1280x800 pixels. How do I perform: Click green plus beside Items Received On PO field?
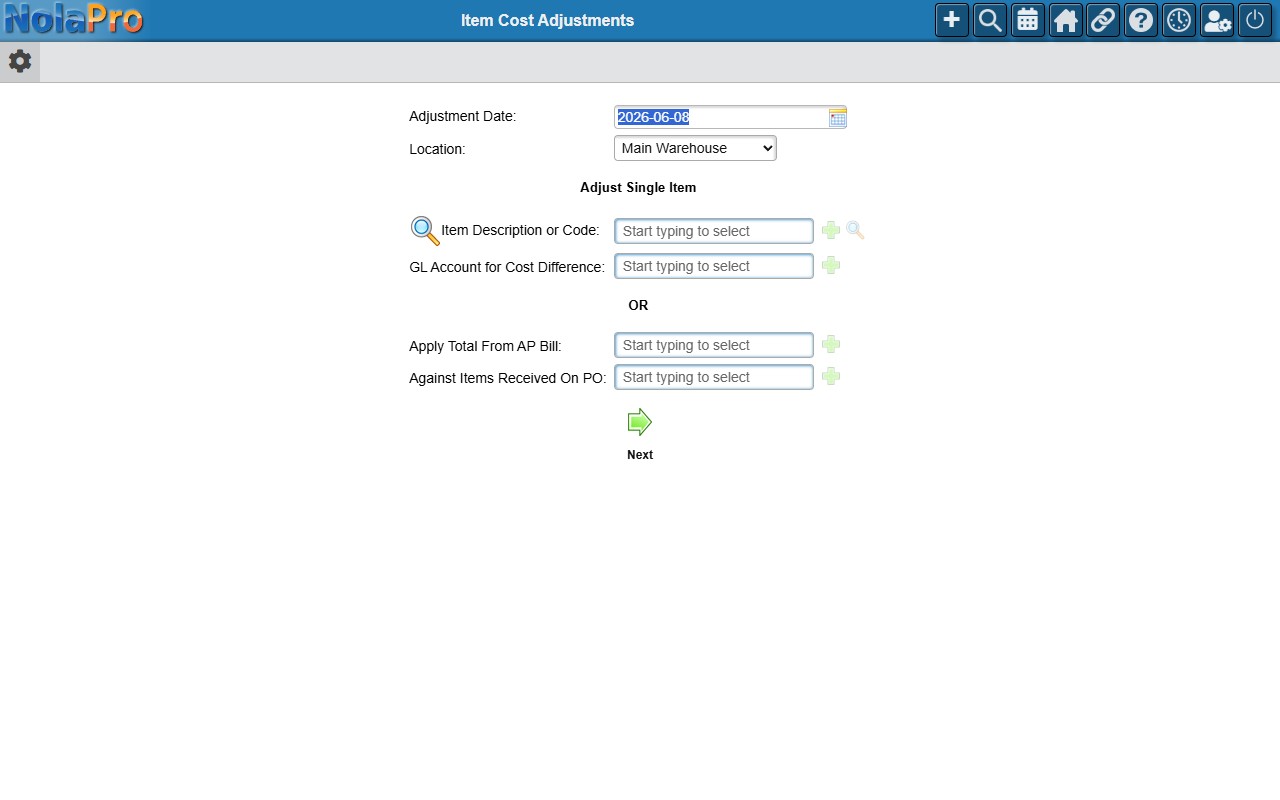[831, 376]
